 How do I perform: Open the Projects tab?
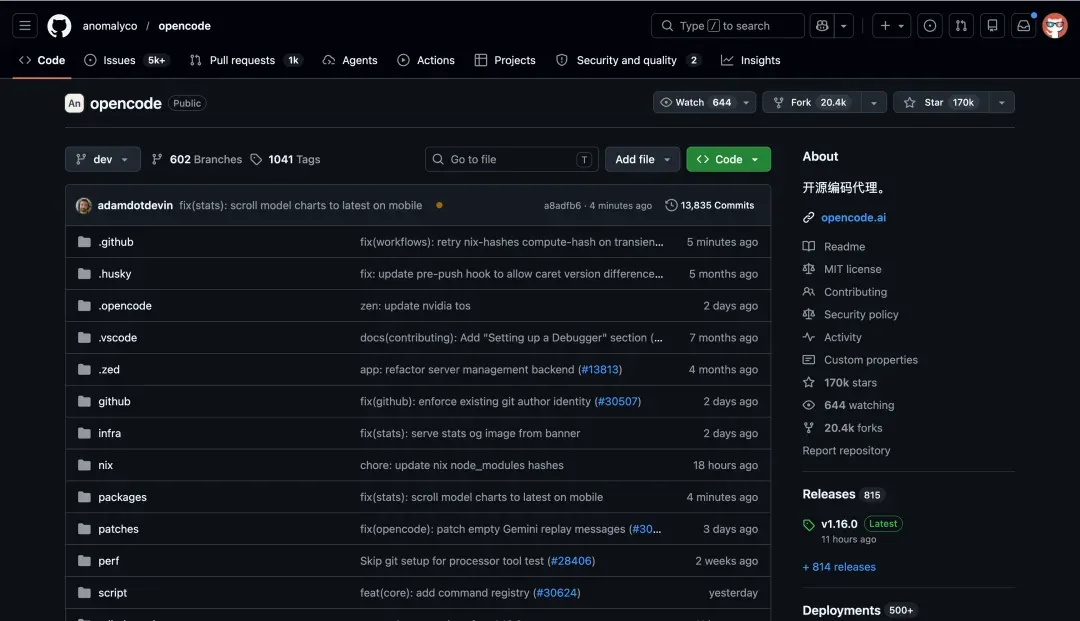click(x=505, y=61)
